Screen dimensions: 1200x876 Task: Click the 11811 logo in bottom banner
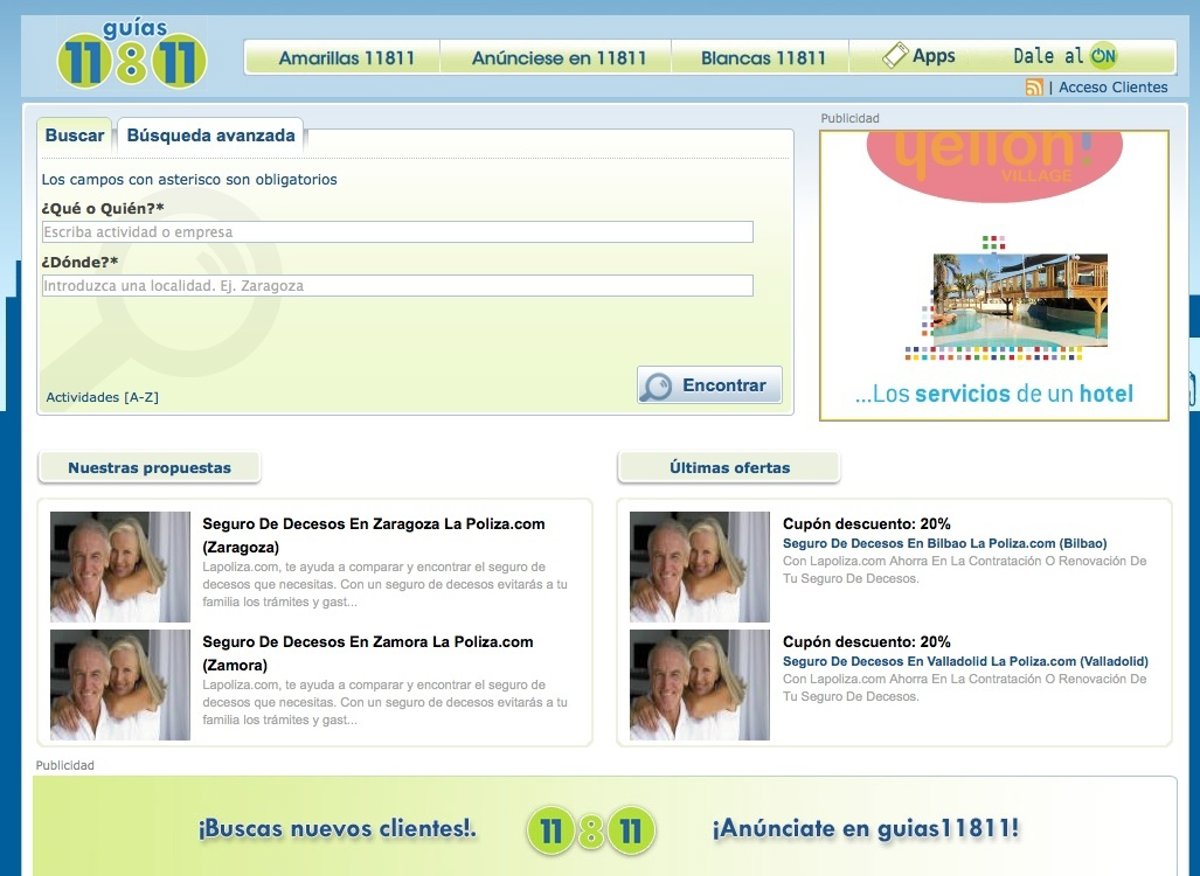pos(591,830)
